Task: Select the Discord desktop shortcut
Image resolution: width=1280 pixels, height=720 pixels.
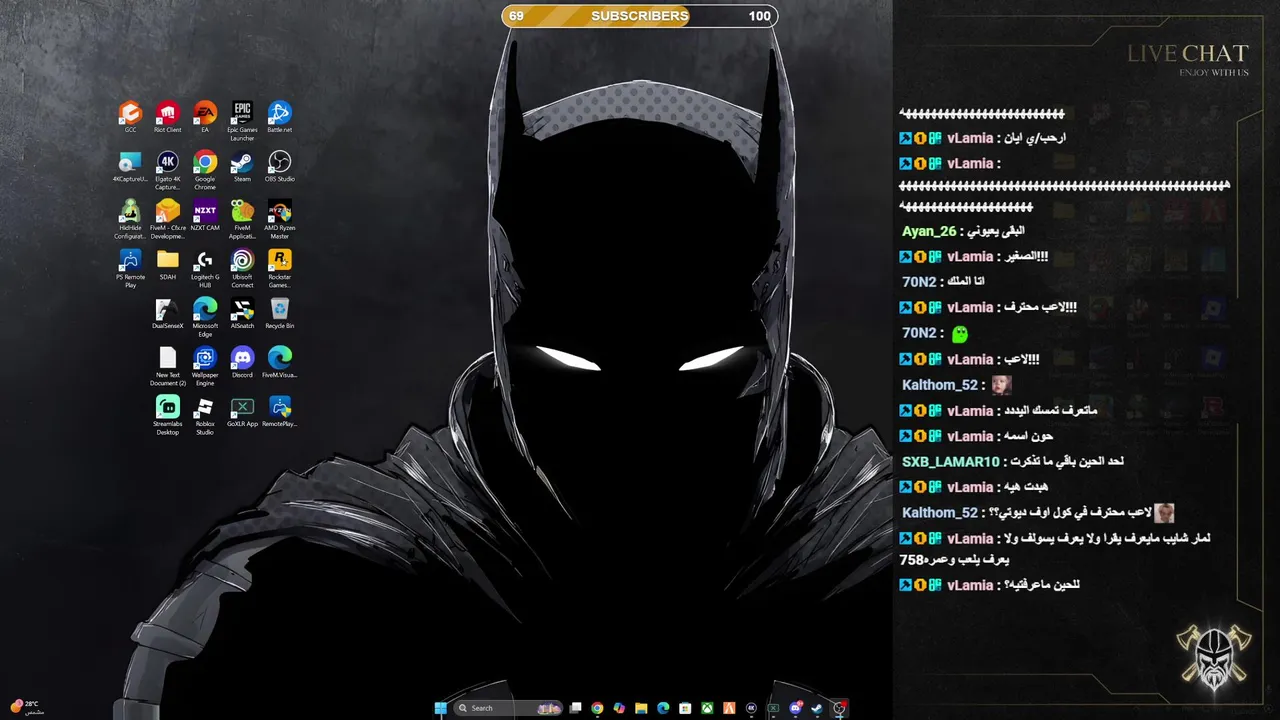Action: (x=242, y=362)
